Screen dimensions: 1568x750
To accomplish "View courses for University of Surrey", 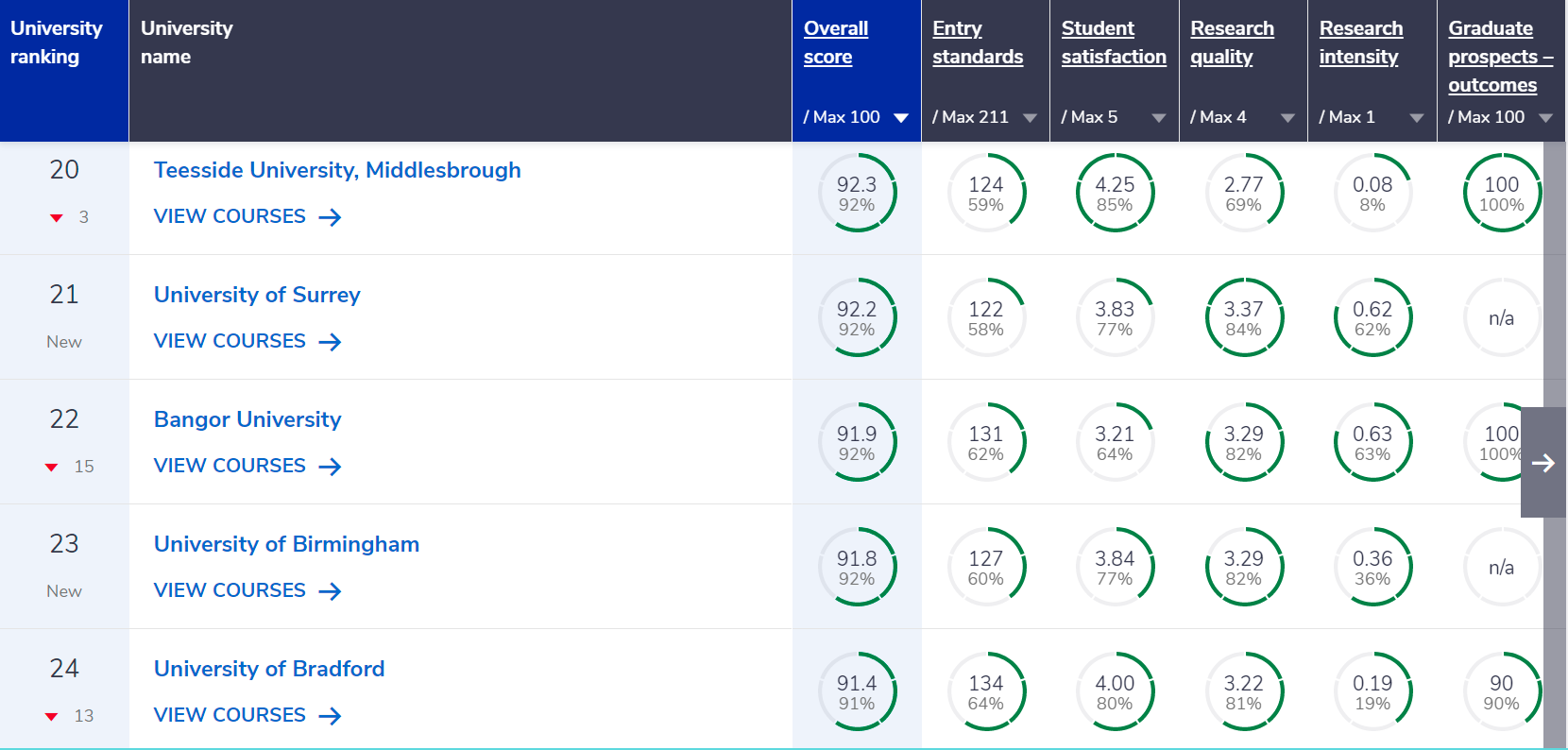I will click(x=247, y=341).
